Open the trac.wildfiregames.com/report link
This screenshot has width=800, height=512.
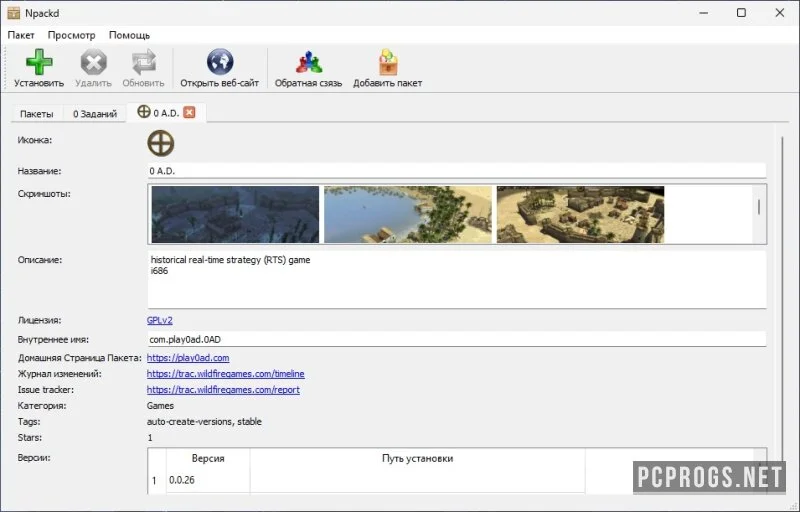pyautogui.click(x=223, y=390)
